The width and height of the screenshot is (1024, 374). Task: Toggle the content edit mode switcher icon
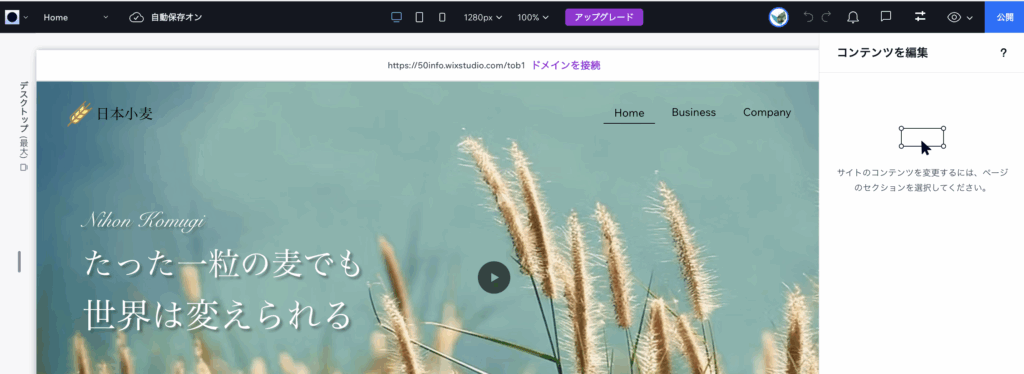click(x=920, y=17)
